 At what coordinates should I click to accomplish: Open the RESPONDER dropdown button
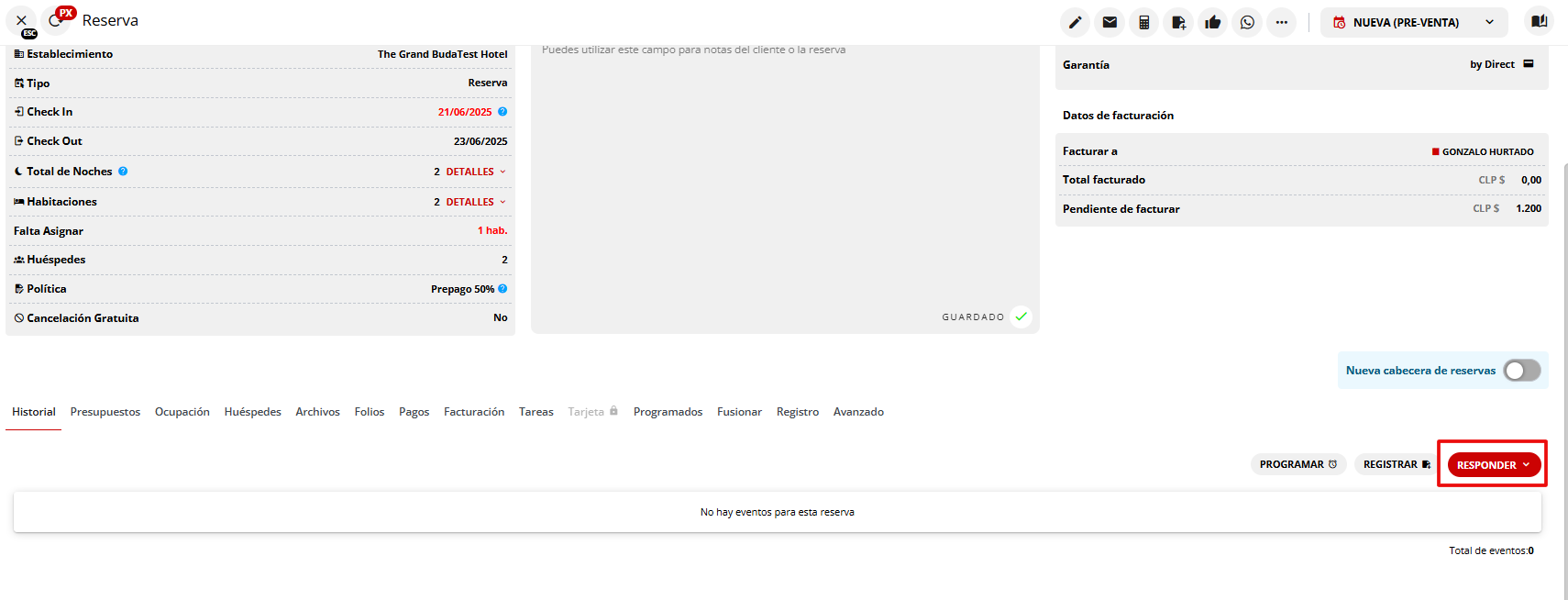[1494, 464]
